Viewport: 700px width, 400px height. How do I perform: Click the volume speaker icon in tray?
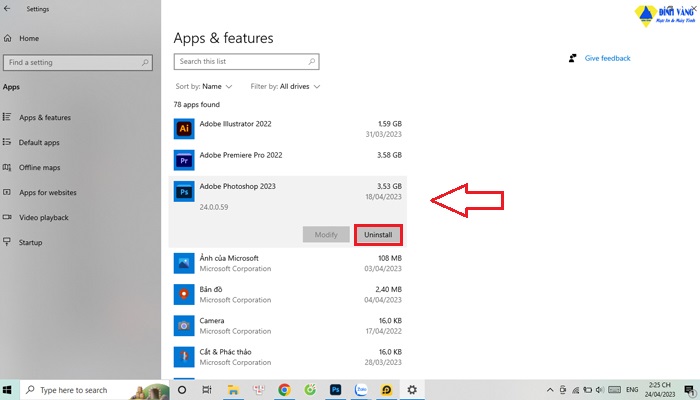[600, 390]
